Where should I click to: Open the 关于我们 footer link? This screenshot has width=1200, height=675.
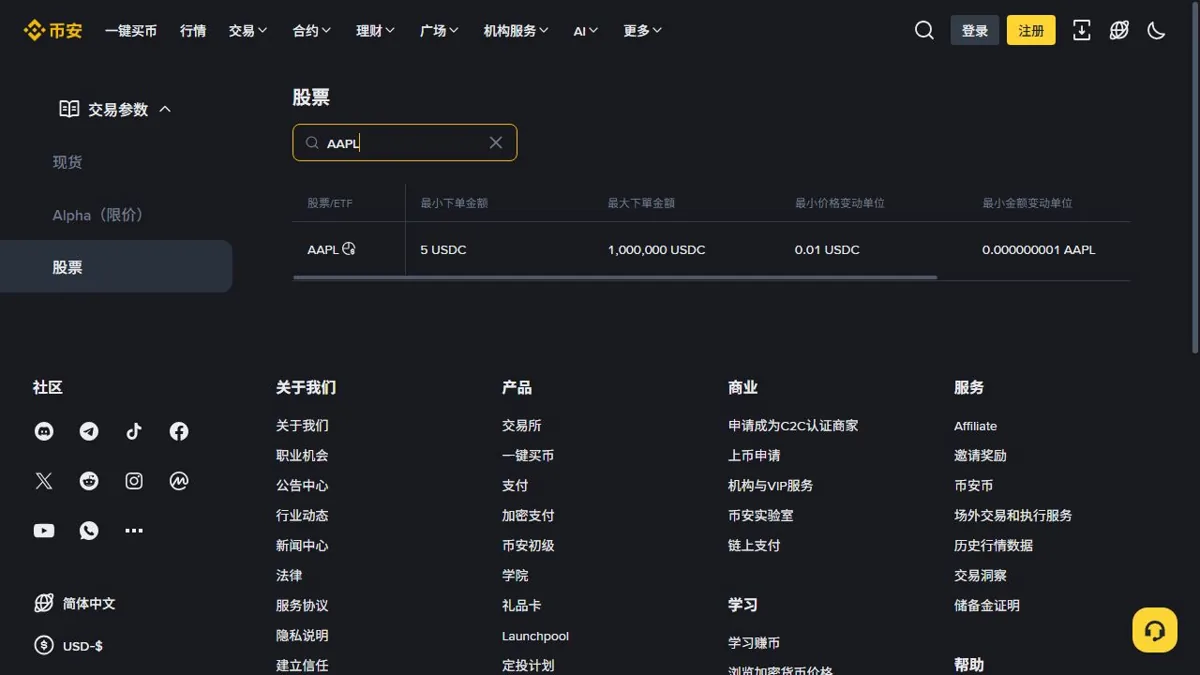click(x=302, y=426)
